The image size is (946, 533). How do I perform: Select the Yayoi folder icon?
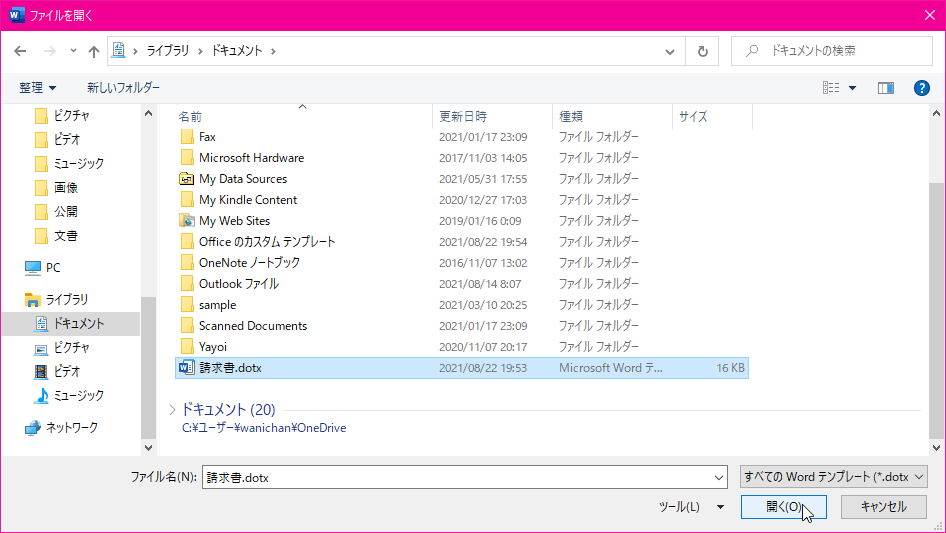click(187, 346)
